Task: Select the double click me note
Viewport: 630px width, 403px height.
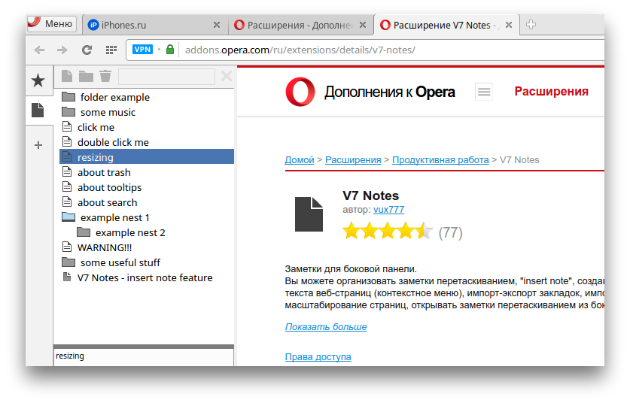Action: click(147, 142)
